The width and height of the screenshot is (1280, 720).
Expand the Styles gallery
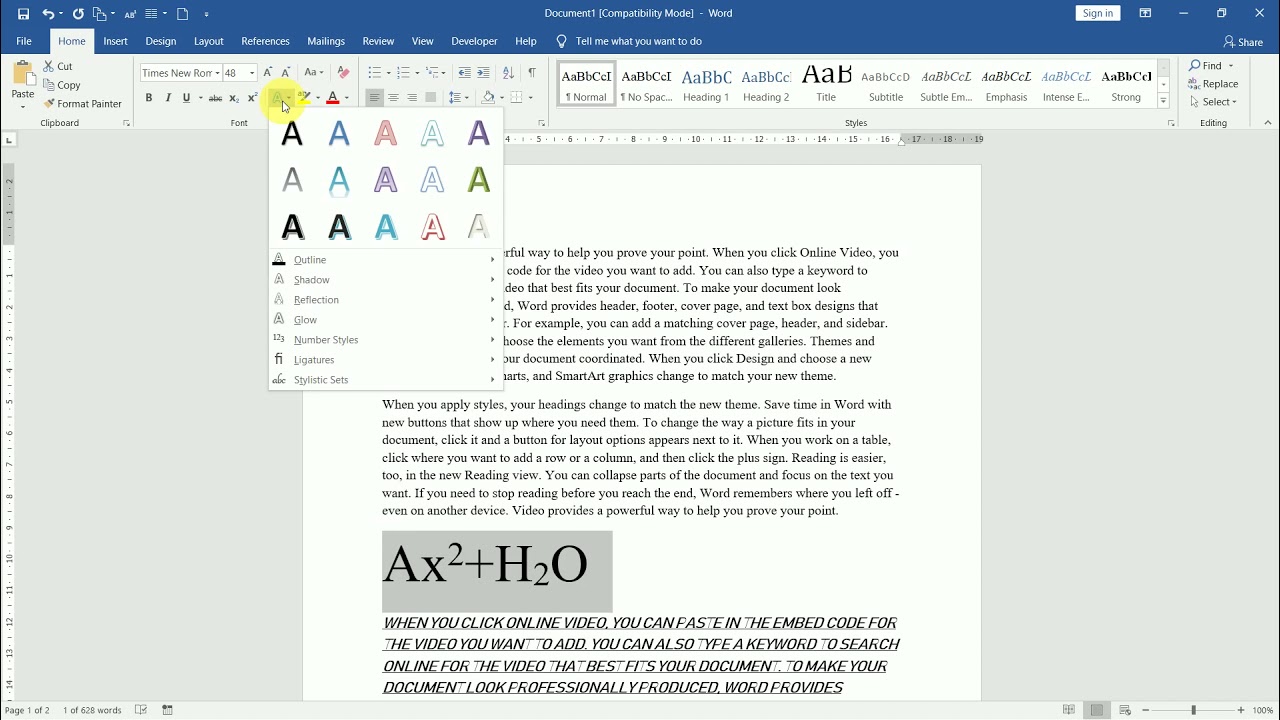click(x=1163, y=102)
